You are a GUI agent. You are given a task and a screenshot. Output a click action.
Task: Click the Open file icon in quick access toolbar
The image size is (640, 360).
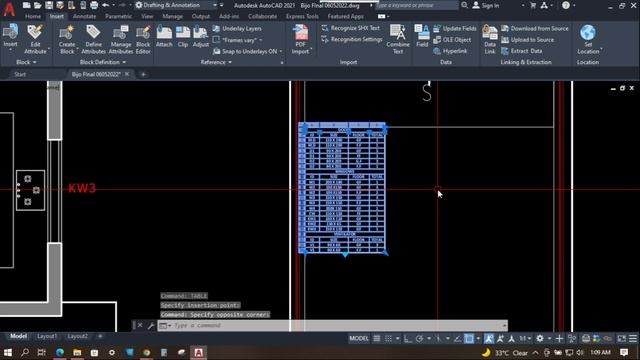pyautogui.click(x=38, y=5)
